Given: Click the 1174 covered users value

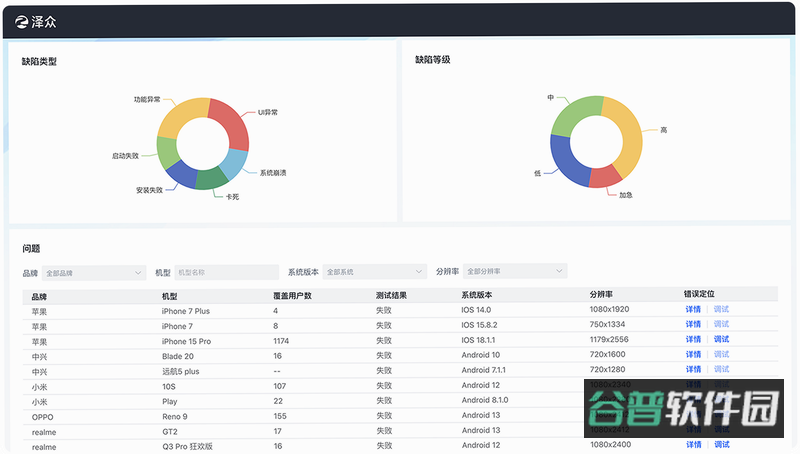Looking at the screenshot, I should (281, 341).
